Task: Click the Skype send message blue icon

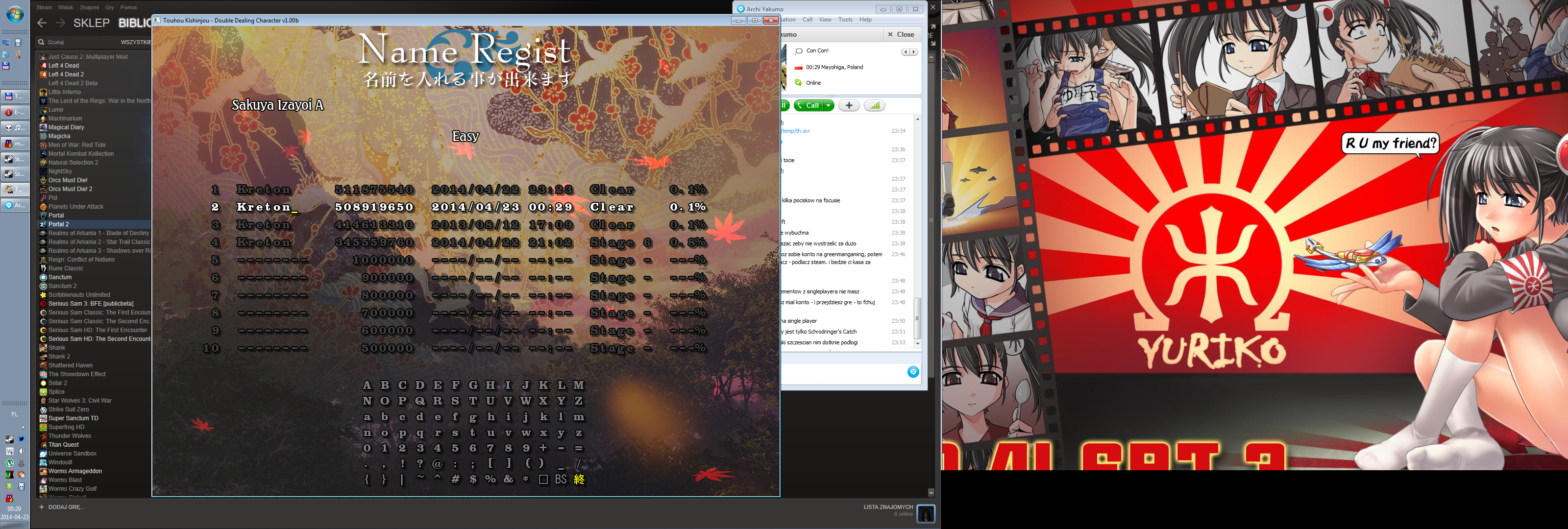Action: pos(913,372)
